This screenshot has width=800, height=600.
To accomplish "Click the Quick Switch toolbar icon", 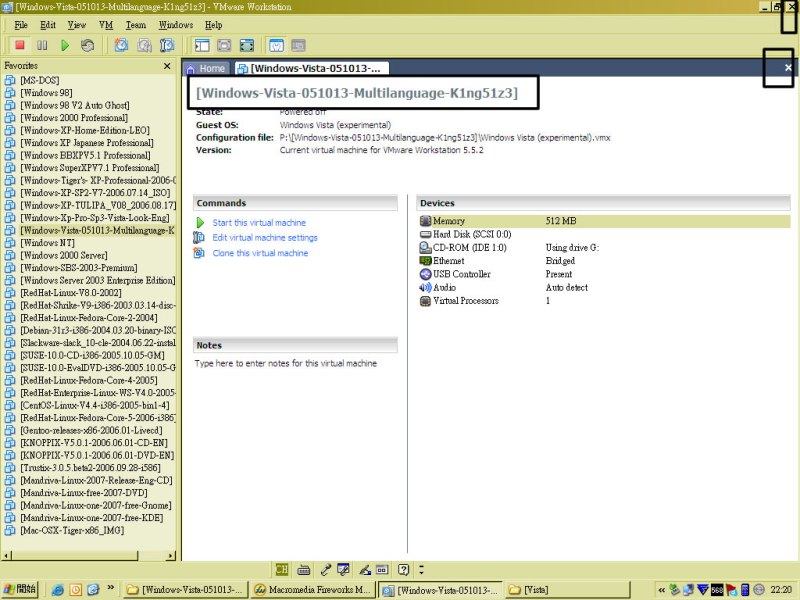I will click(x=224, y=45).
